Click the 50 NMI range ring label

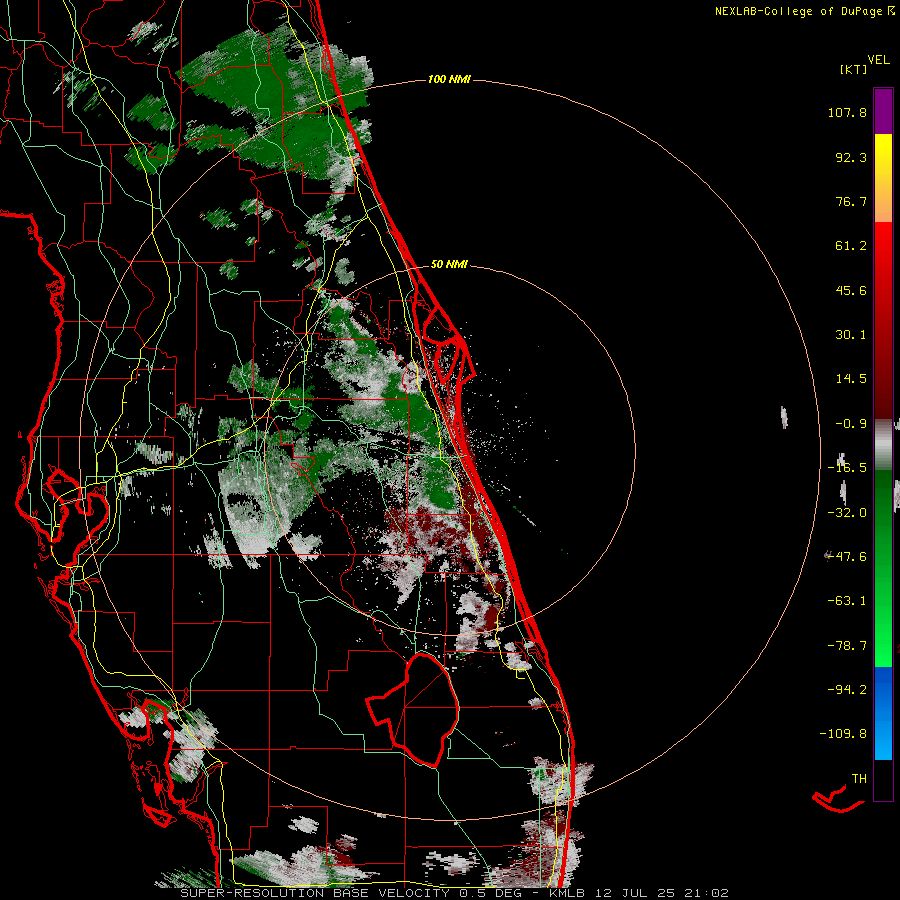point(449,264)
